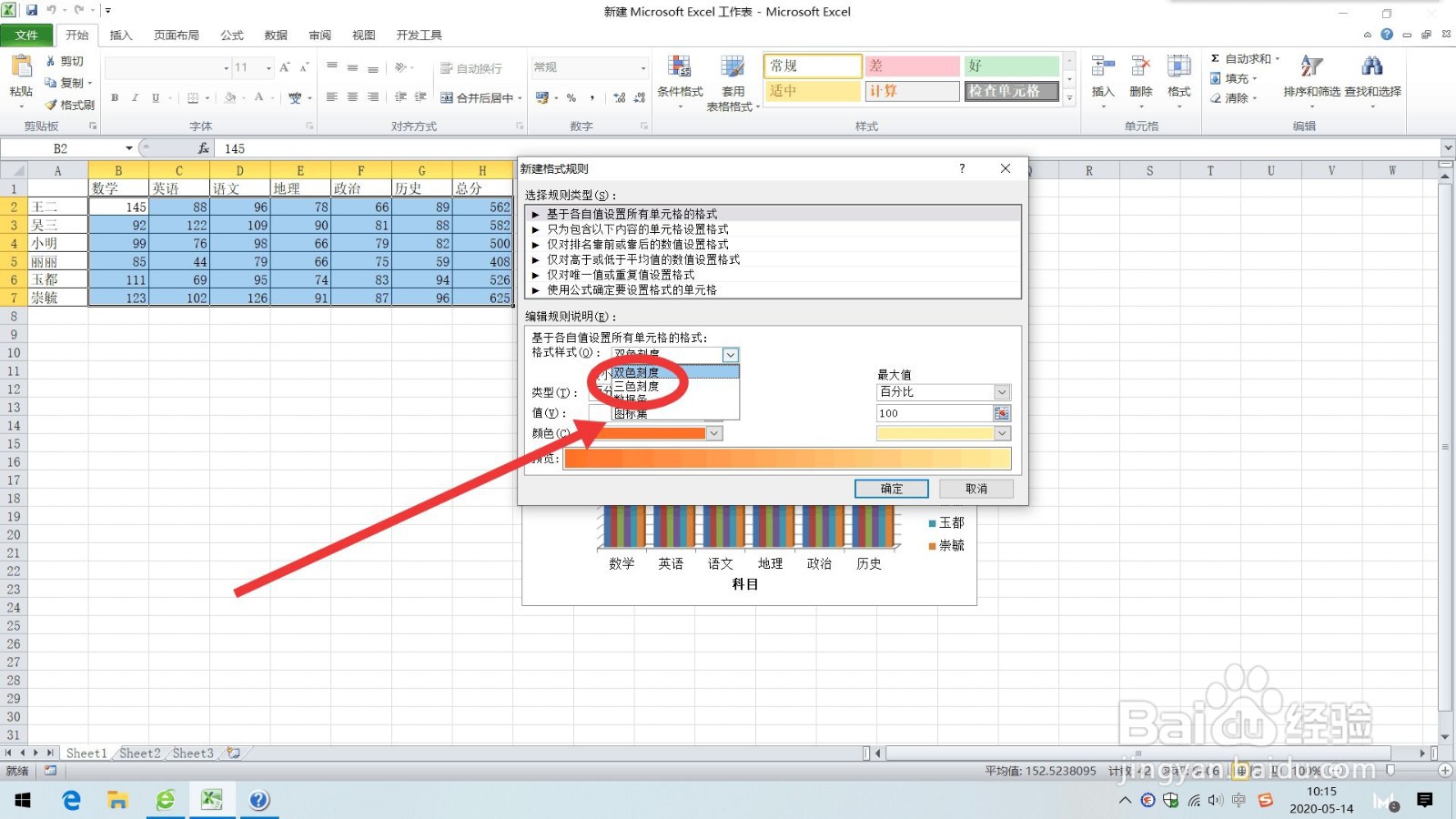Click the Cut (剪切) scissors icon

point(51,61)
